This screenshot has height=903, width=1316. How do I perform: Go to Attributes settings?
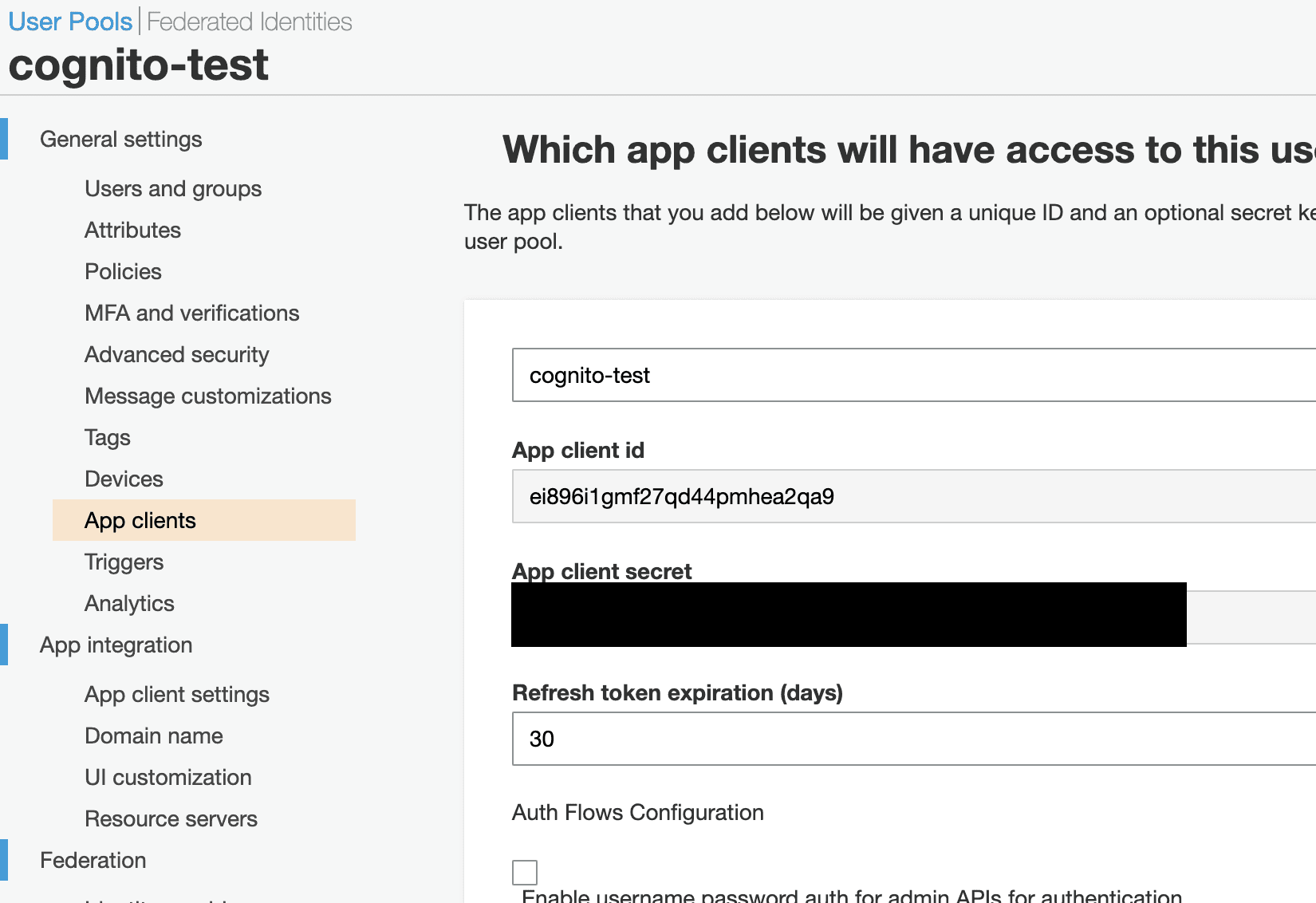tap(132, 231)
